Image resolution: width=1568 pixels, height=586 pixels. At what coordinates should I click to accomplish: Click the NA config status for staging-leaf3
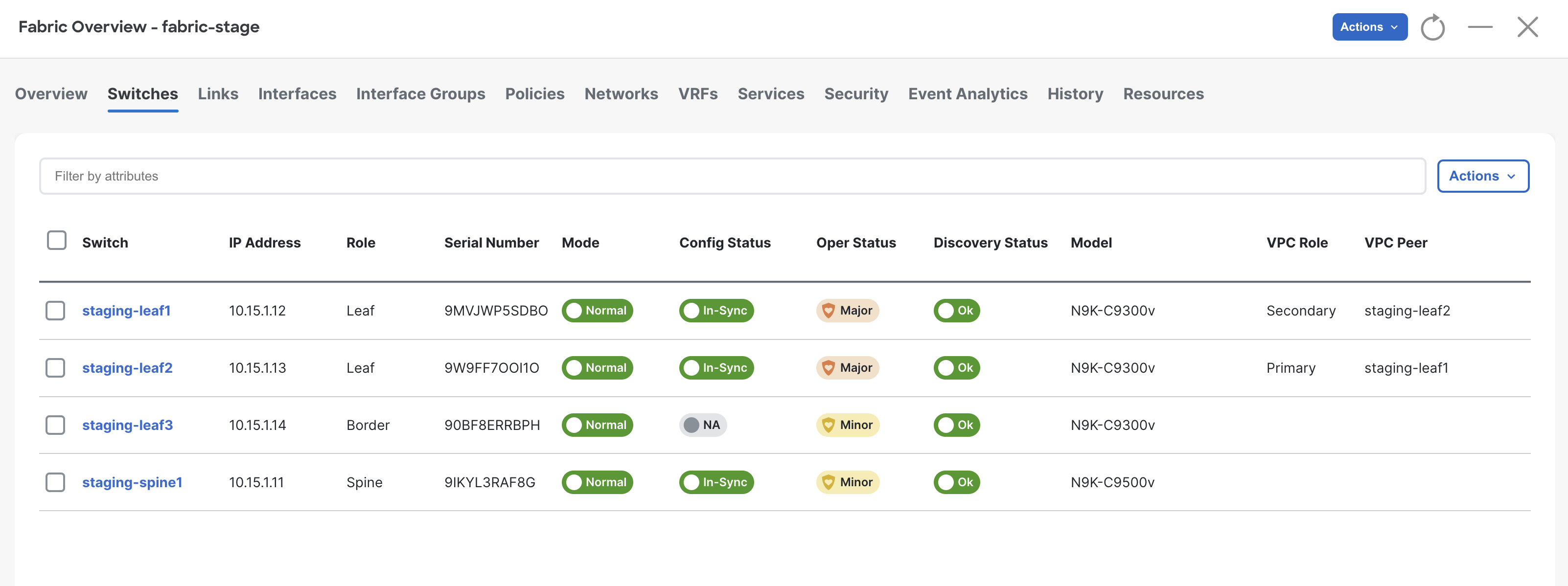point(703,426)
